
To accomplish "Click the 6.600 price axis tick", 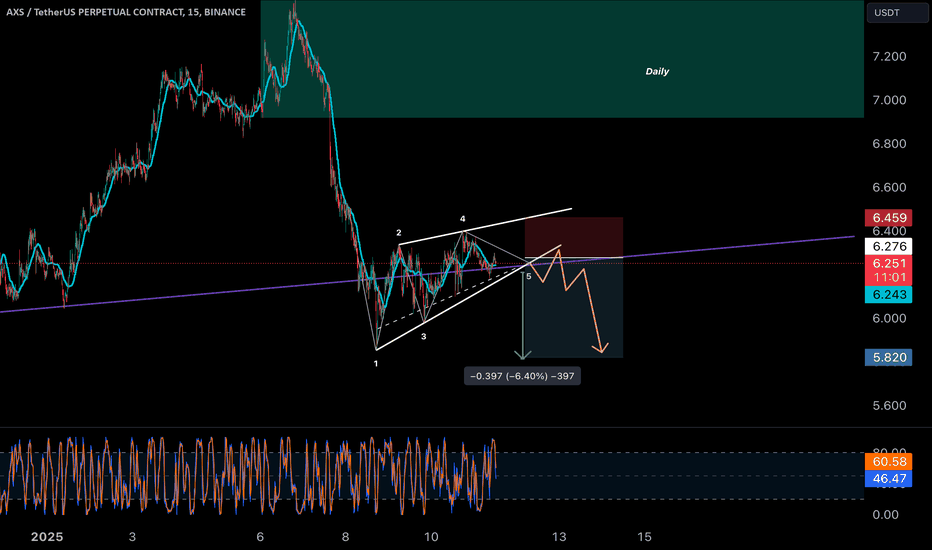I will click(x=889, y=187).
